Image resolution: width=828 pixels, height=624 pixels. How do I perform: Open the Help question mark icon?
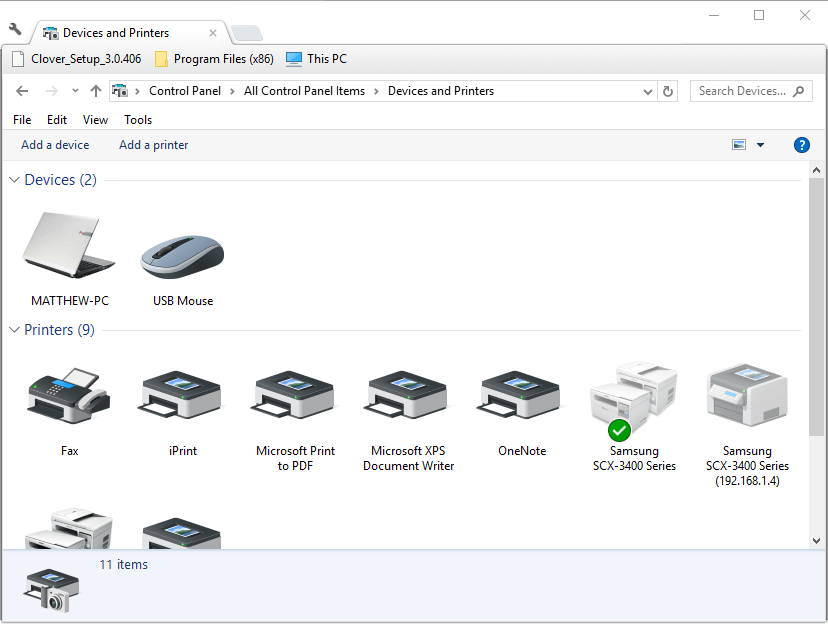pos(801,145)
